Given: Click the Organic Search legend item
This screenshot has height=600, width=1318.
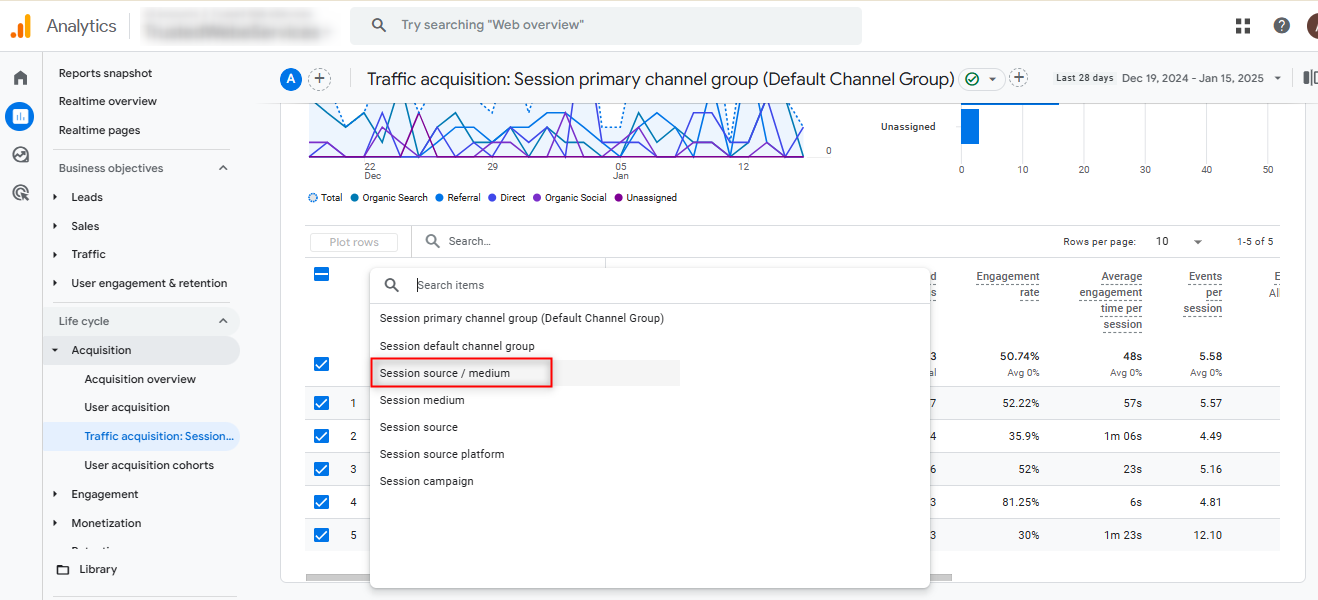Looking at the screenshot, I should click(389, 198).
